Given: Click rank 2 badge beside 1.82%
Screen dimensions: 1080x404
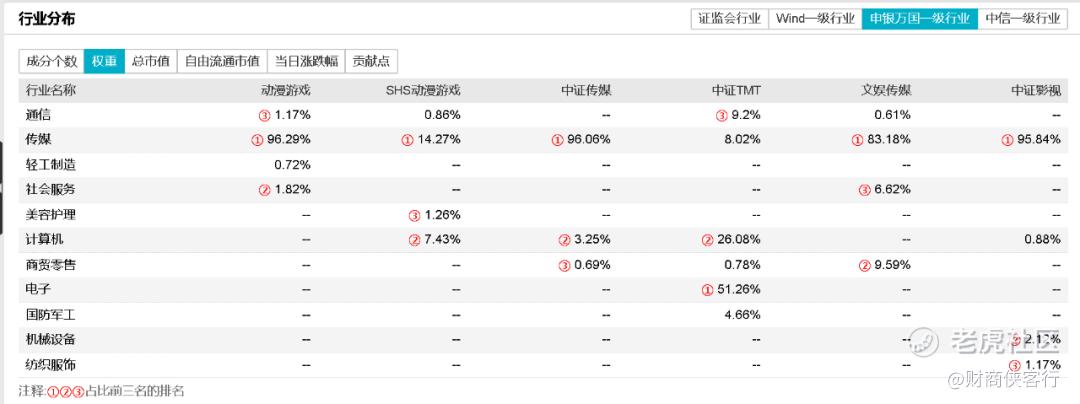Looking at the screenshot, I should (x=264, y=190).
